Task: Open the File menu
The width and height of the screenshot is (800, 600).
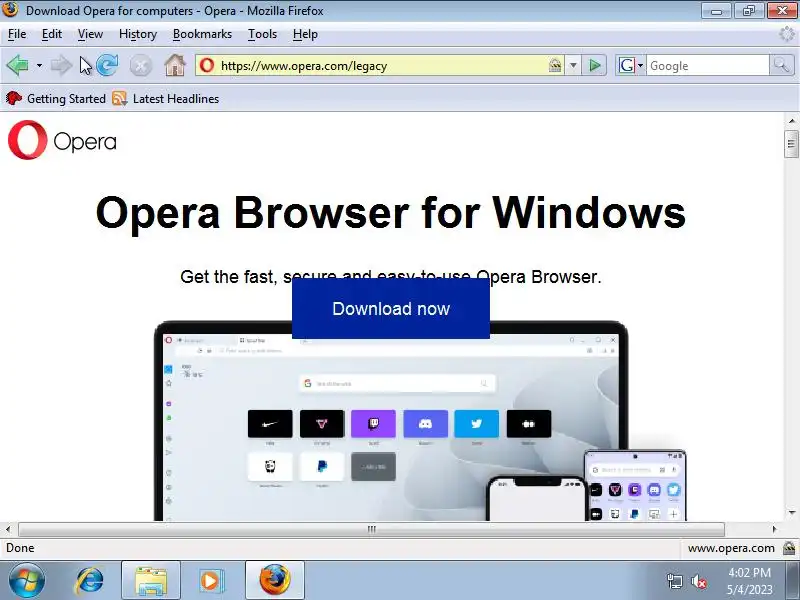Action: (17, 34)
